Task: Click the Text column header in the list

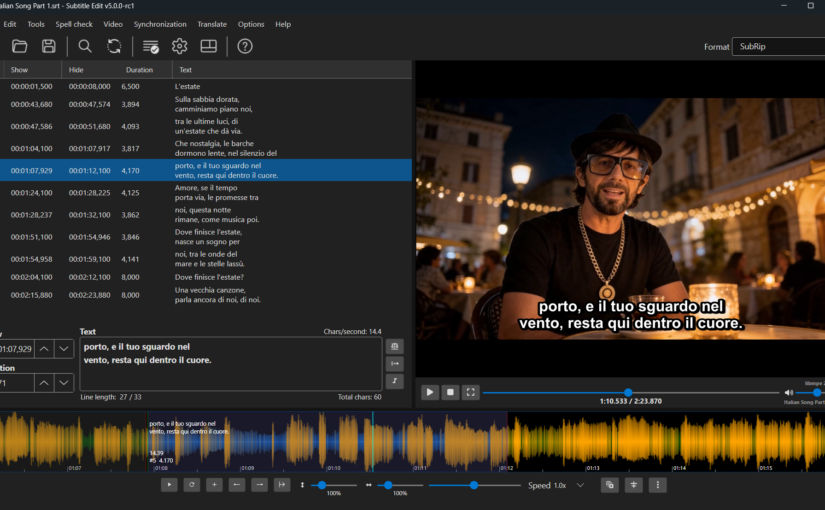Action: (x=292, y=69)
